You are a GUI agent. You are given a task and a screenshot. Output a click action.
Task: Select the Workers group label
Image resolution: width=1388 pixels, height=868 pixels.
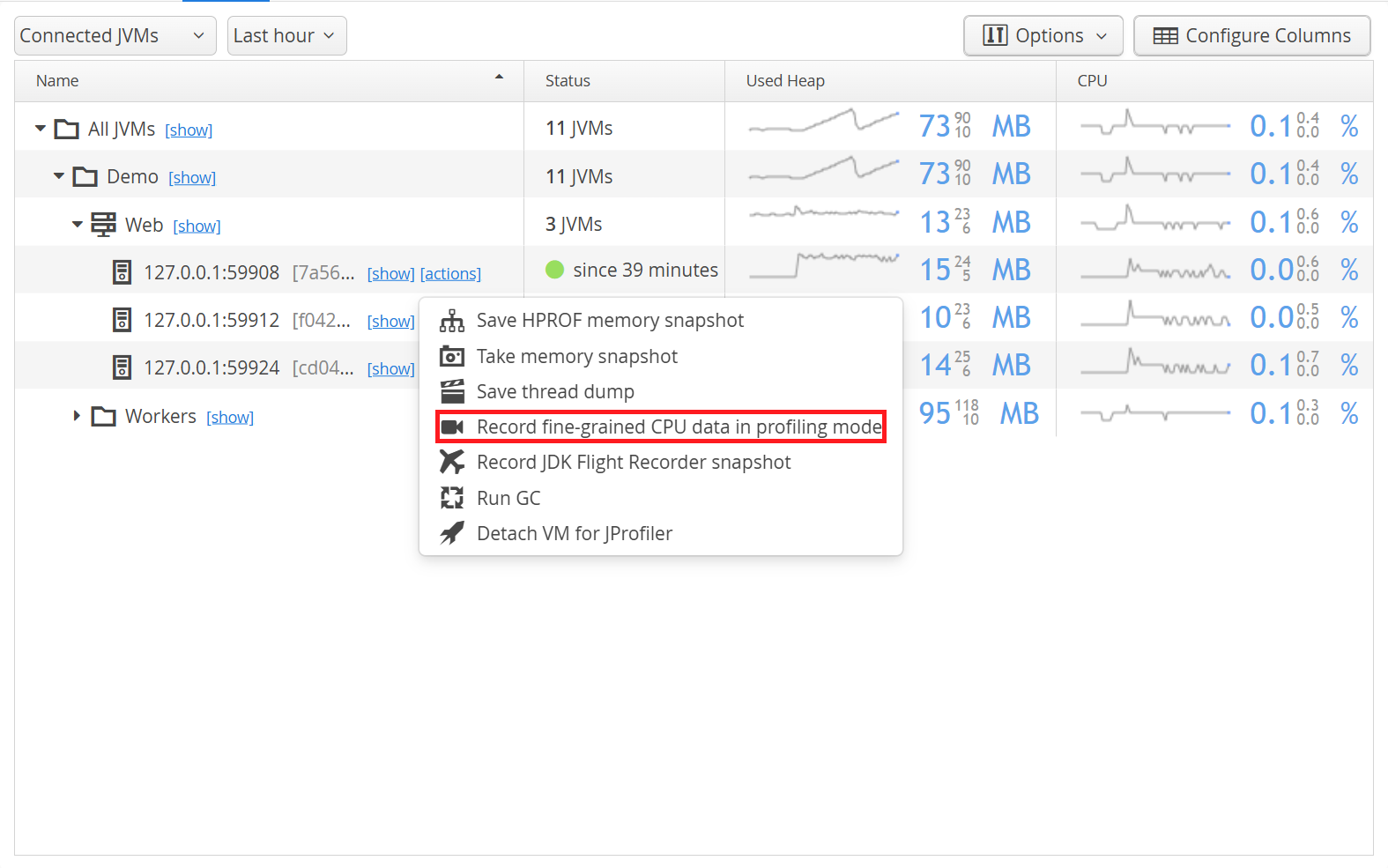coord(160,416)
